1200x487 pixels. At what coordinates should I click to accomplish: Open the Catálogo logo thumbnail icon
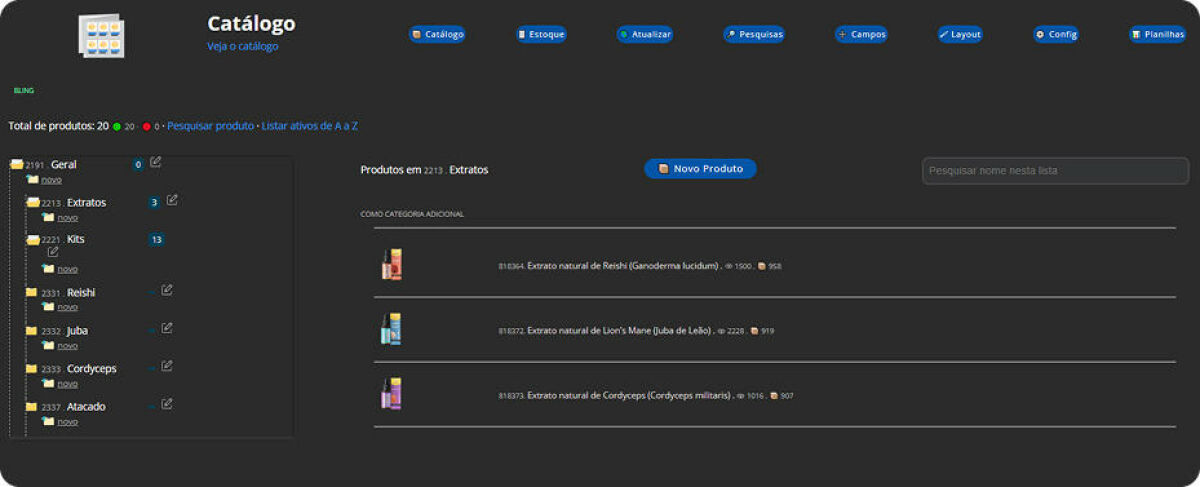tap(101, 36)
